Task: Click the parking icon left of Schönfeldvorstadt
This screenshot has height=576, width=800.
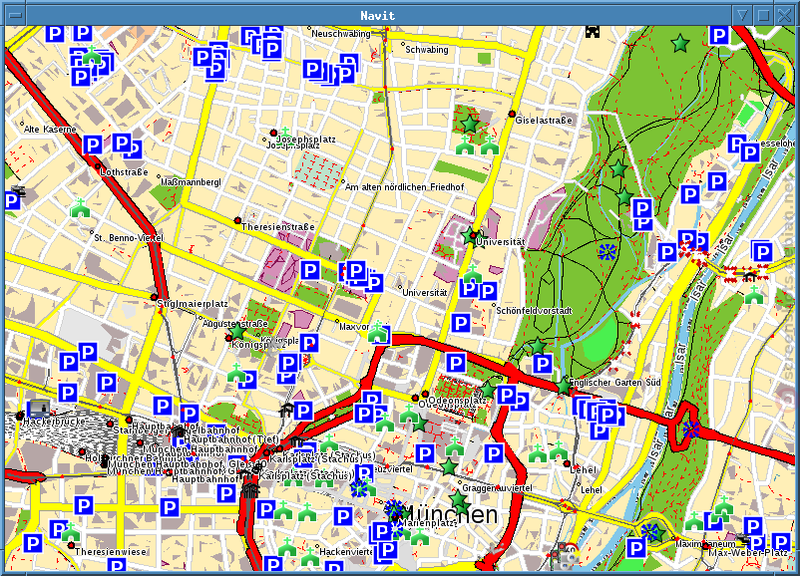Action: click(x=461, y=323)
